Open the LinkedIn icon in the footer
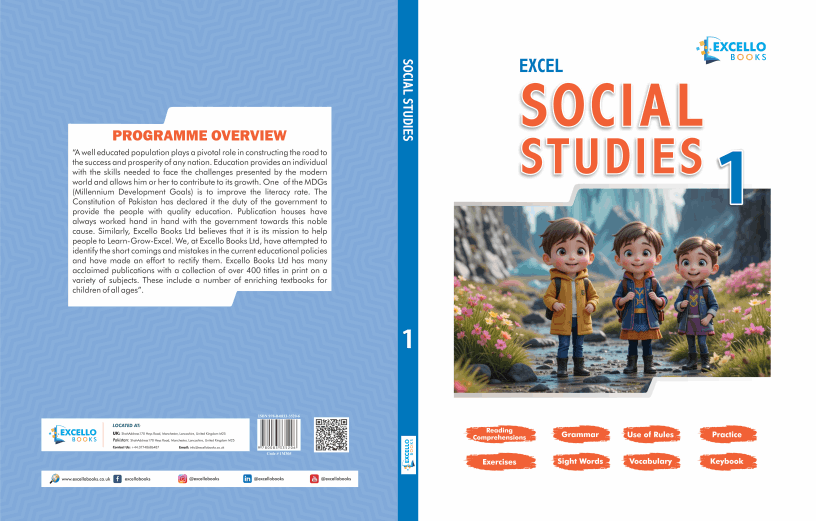816x521 pixels. (247, 479)
